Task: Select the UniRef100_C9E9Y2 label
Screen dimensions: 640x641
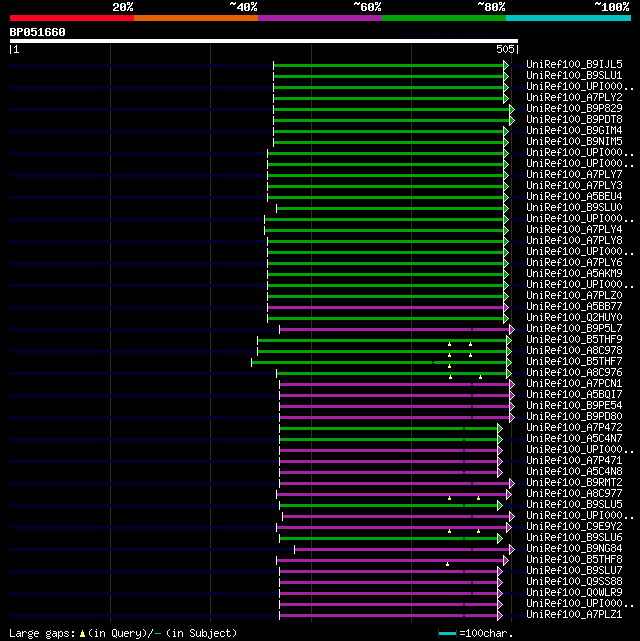Action: pyautogui.click(x=574, y=527)
